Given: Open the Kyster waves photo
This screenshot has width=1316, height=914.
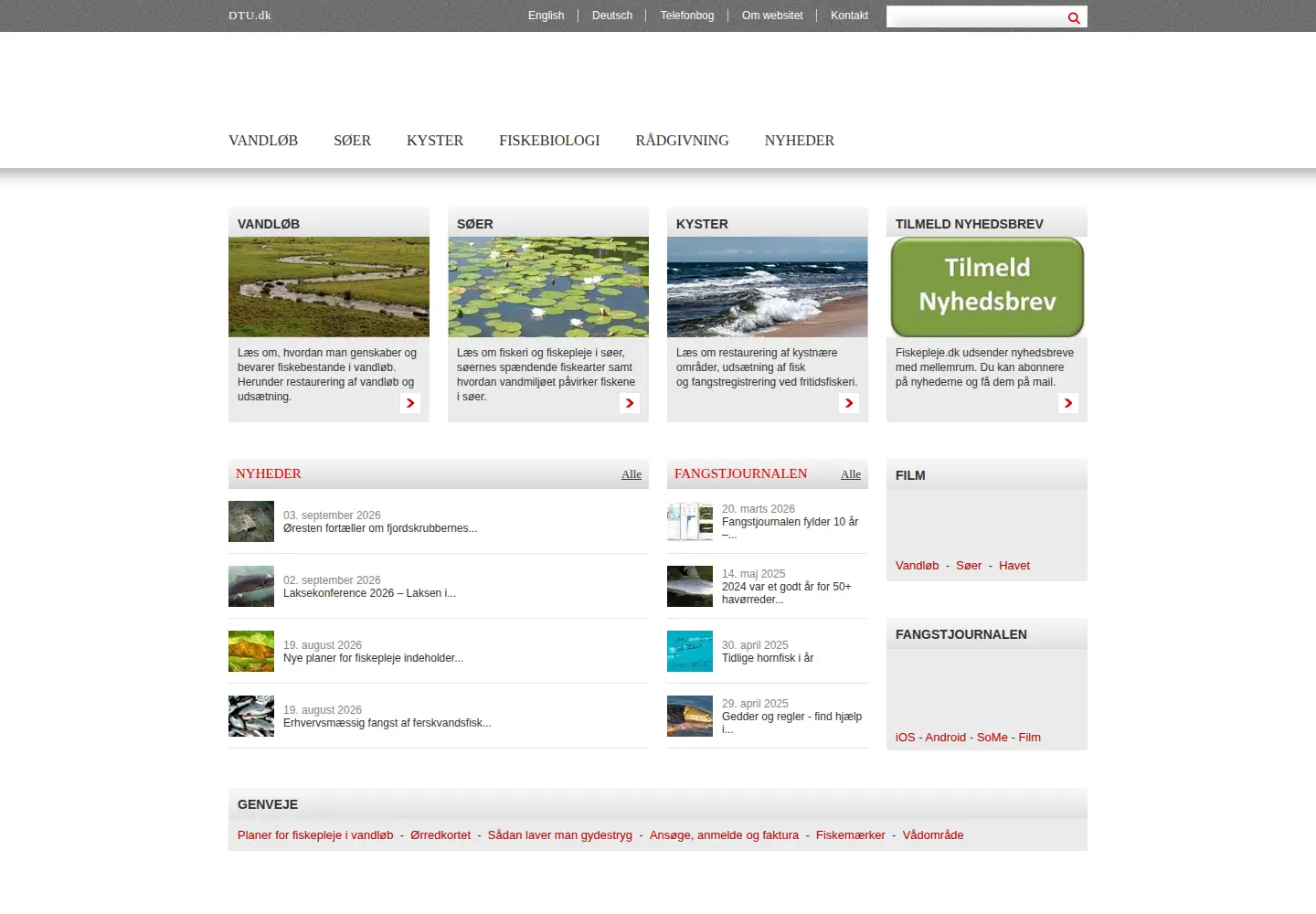Looking at the screenshot, I should coord(768,287).
